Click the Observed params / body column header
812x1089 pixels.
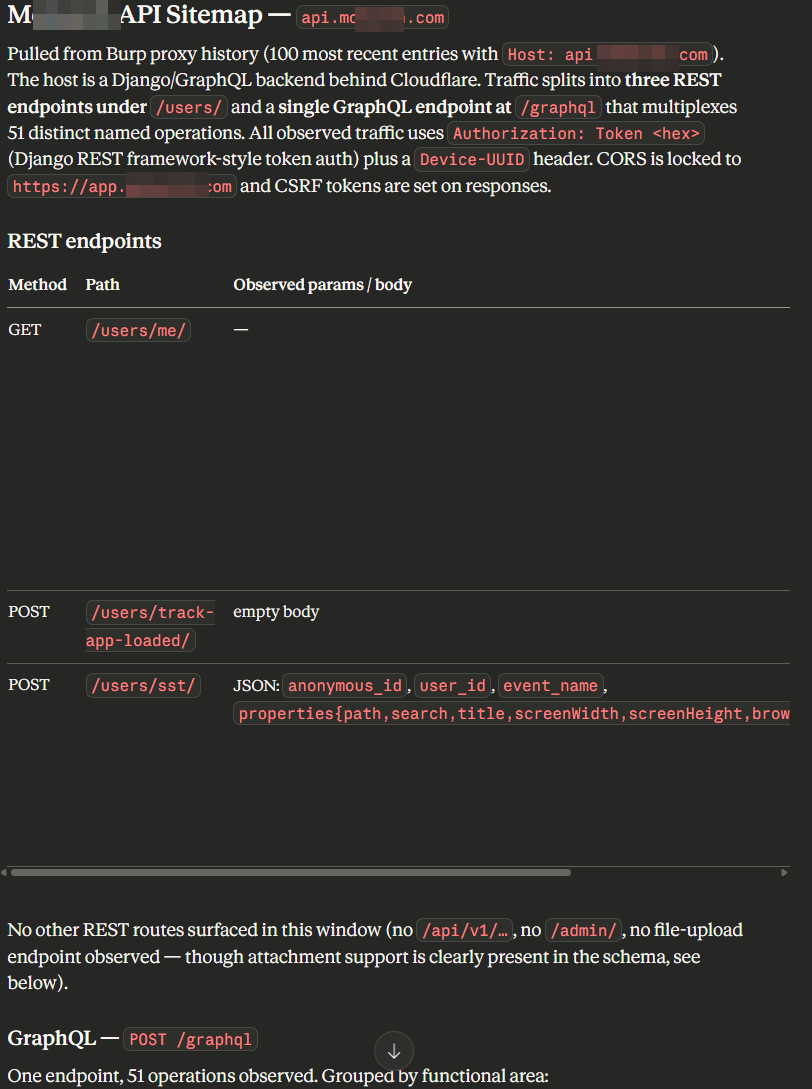click(322, 285)
